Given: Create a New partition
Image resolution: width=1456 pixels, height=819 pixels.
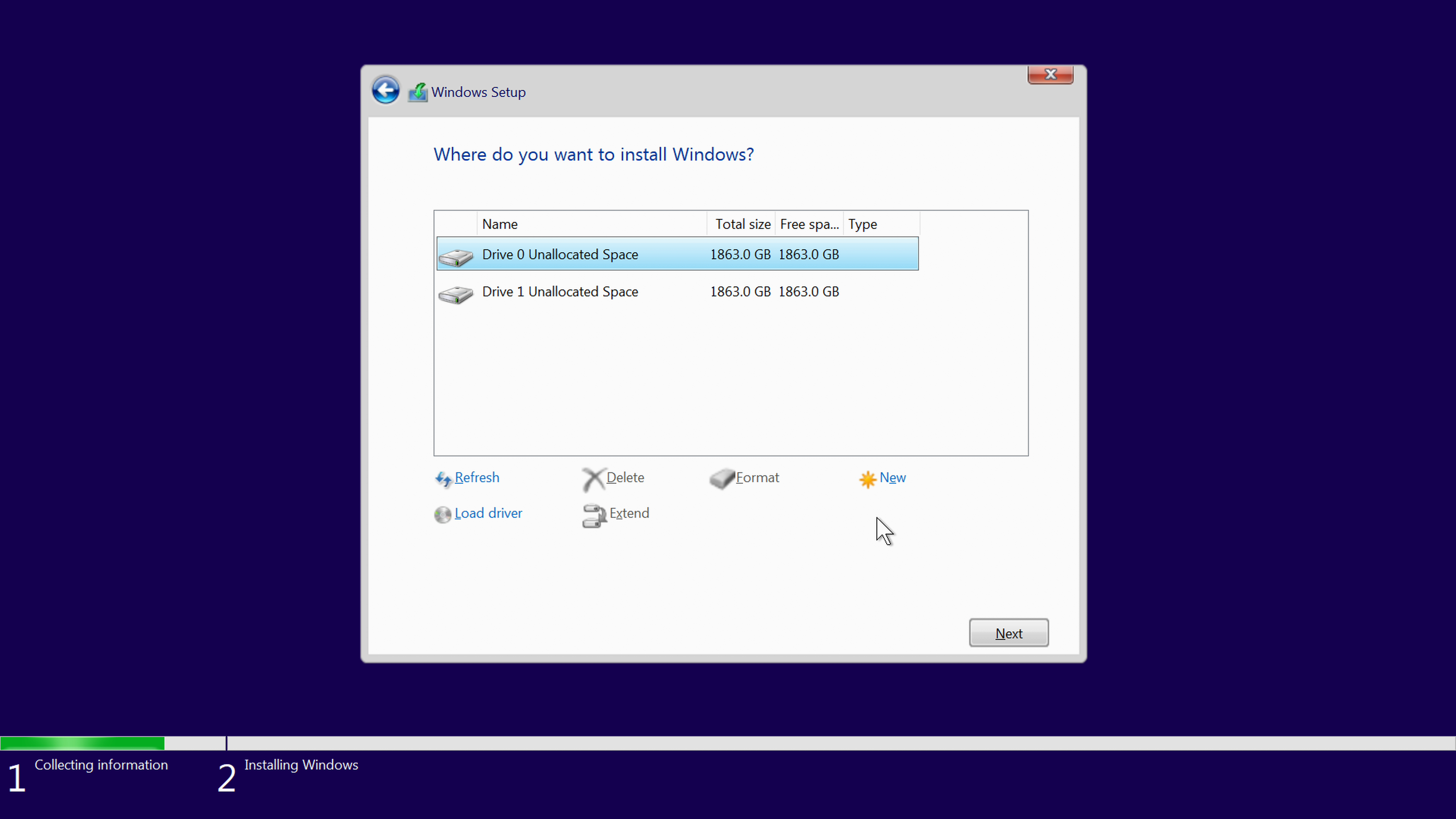Looking at the screenshot, I should pos(893,478).
